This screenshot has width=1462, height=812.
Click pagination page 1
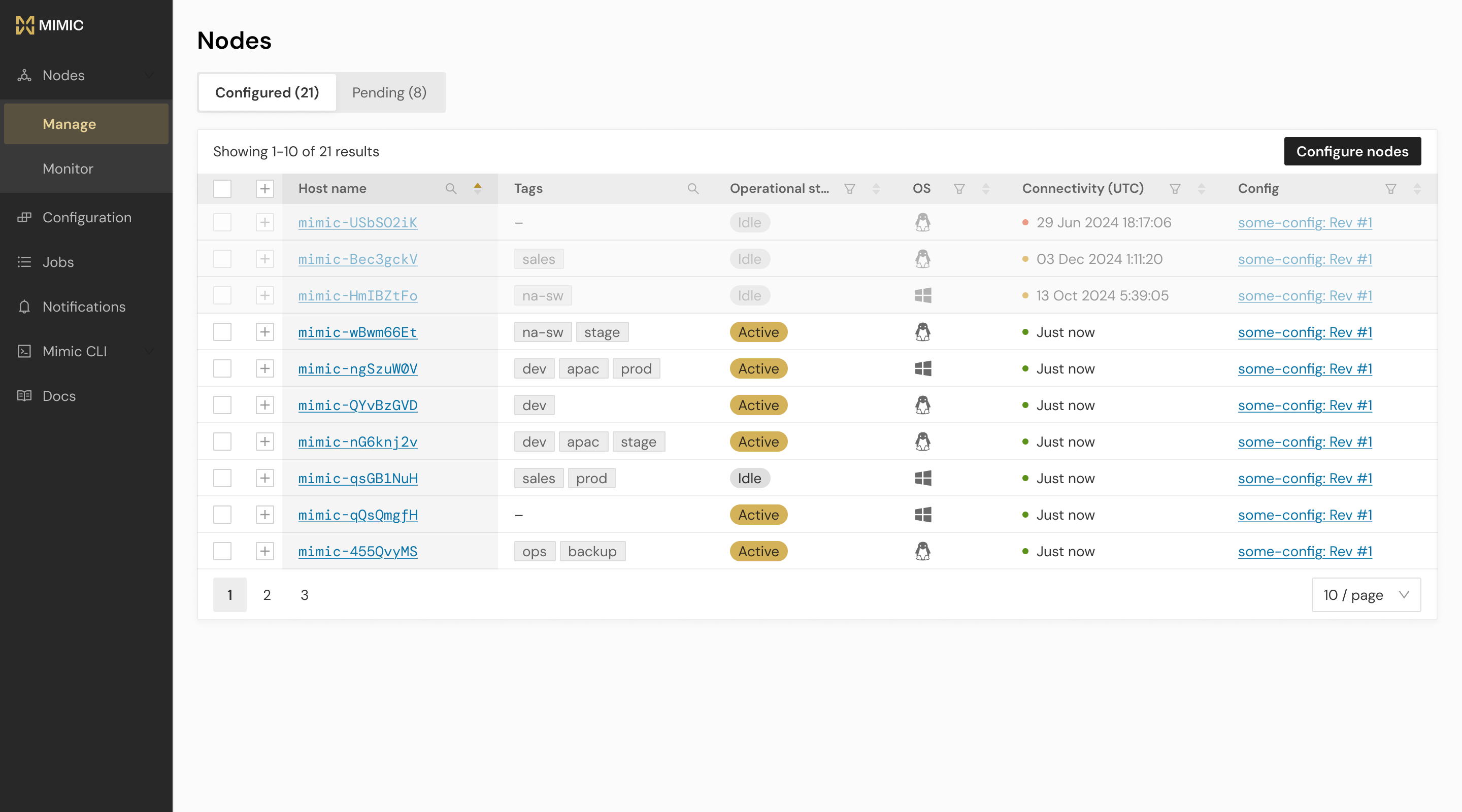point(230,595)
